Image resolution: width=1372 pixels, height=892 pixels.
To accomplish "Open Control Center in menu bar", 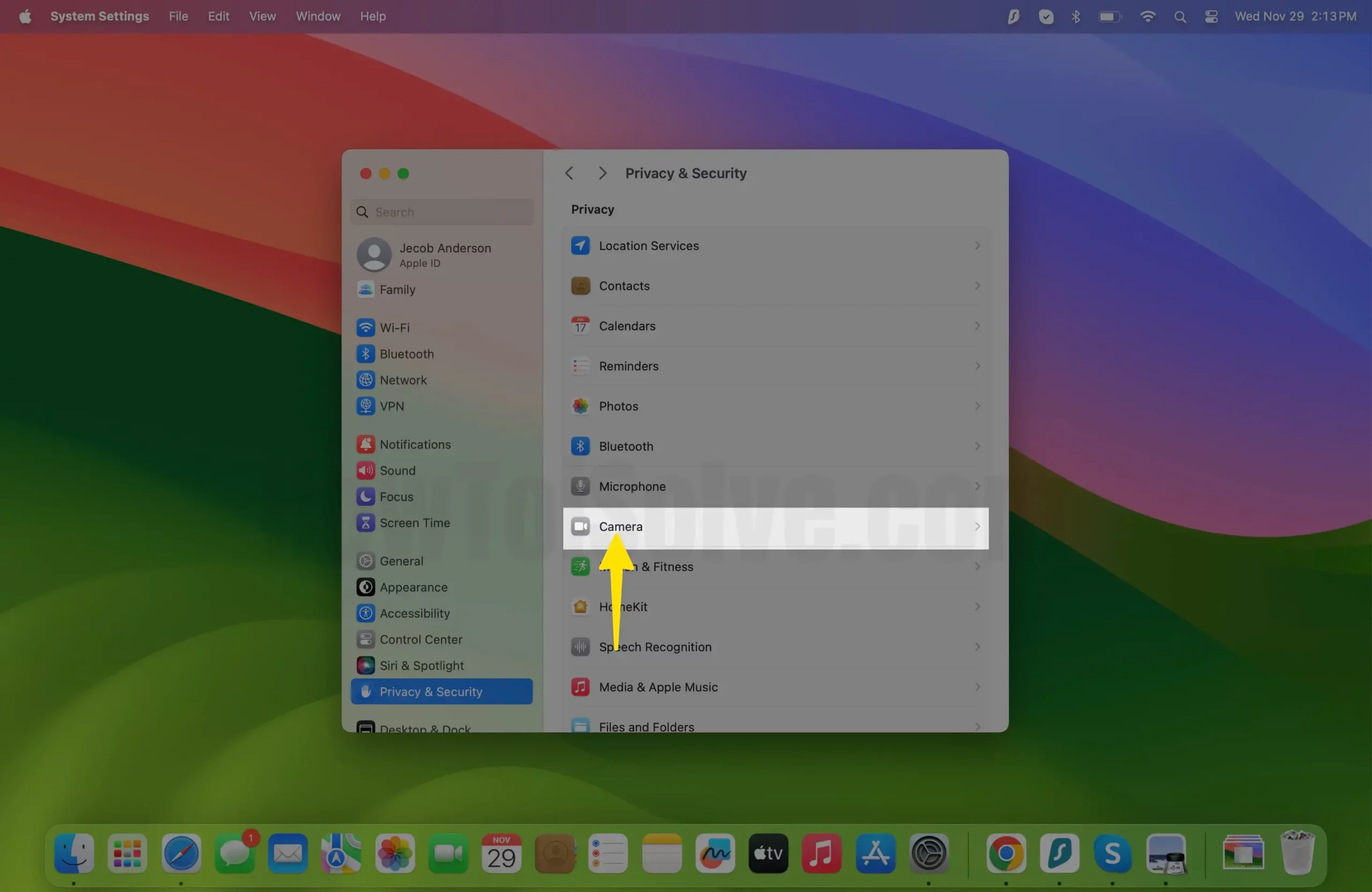I will [1211, 16].
